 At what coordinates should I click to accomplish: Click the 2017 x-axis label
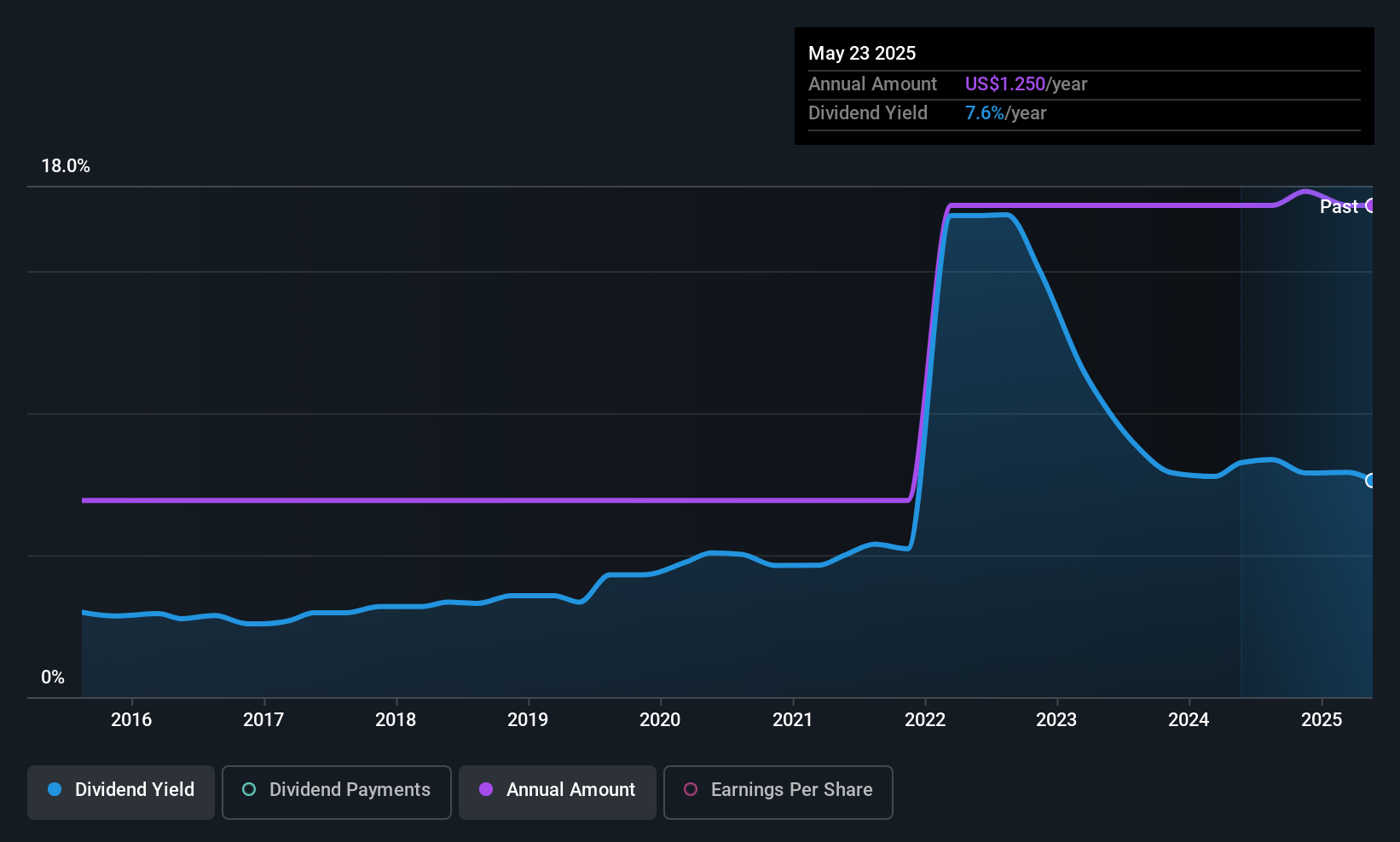(263, 720)
